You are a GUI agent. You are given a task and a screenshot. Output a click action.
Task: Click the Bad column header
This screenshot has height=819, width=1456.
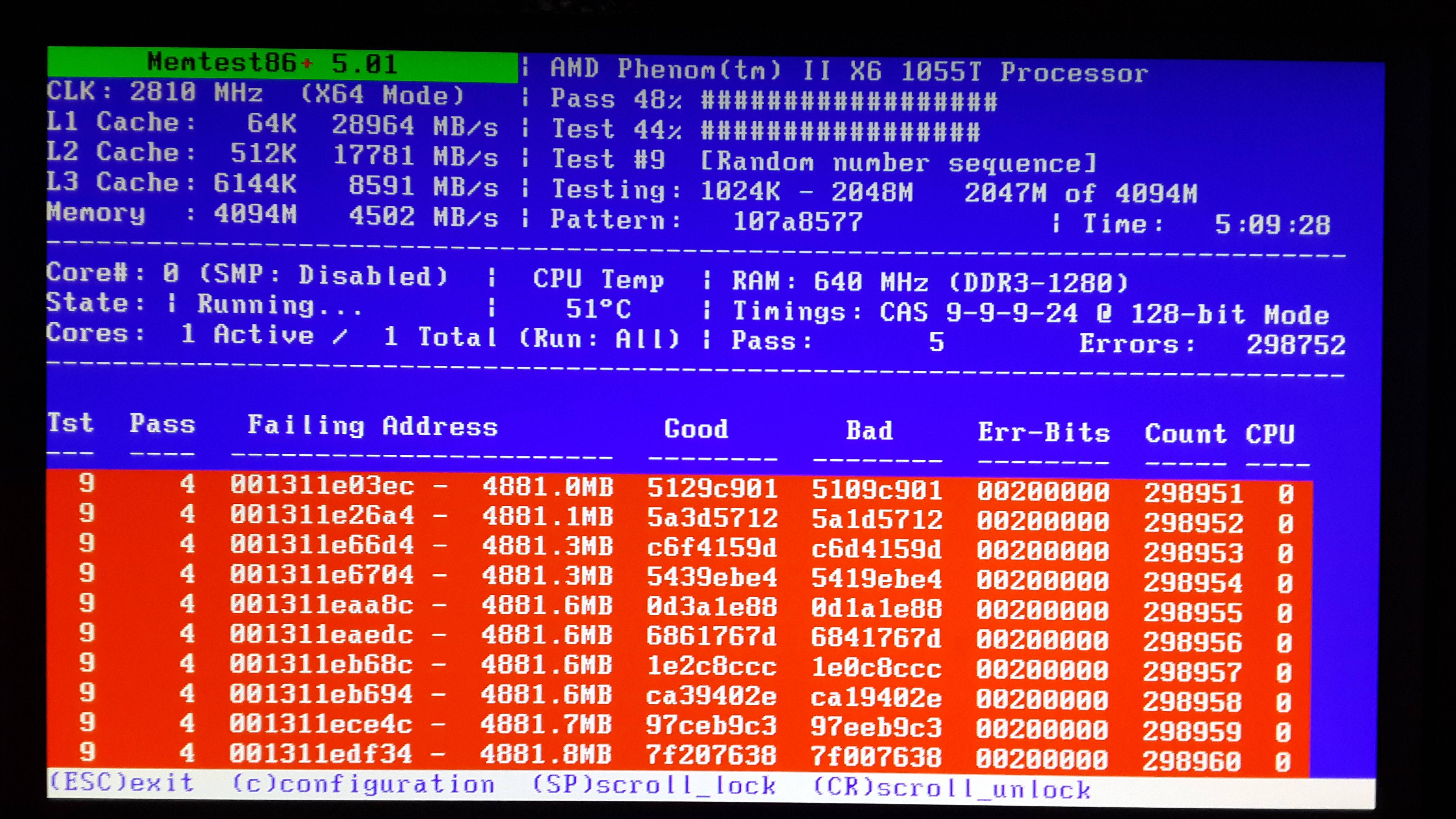tap(869, 431)
